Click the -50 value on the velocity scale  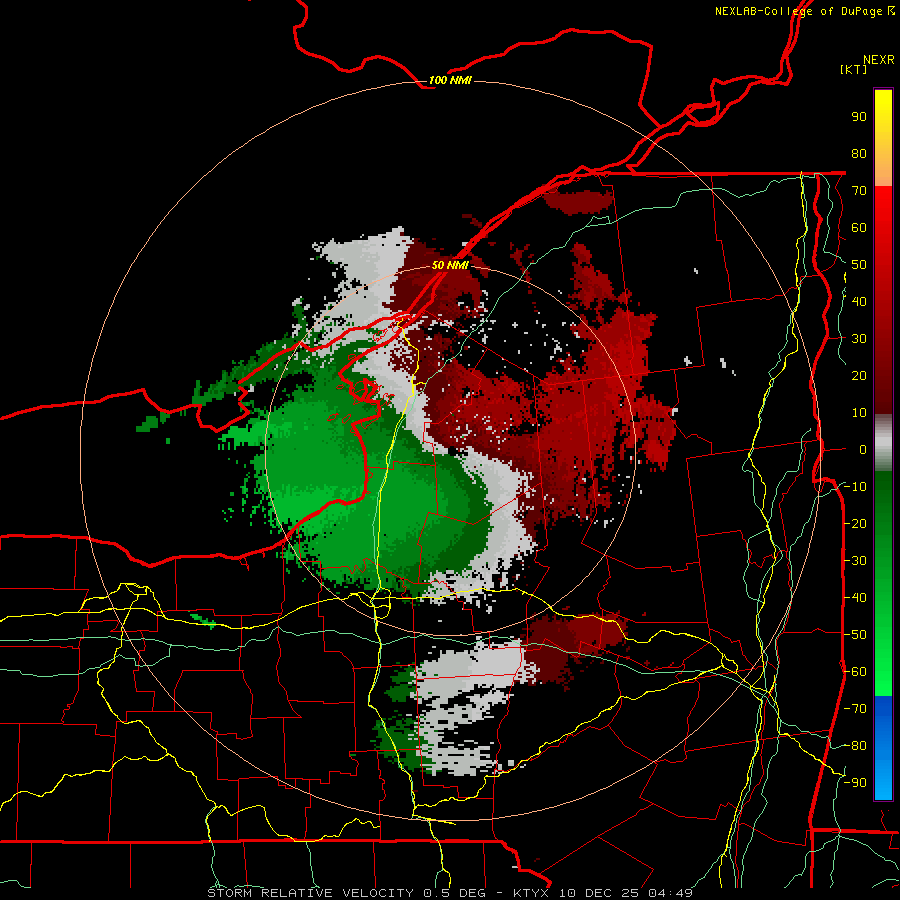pos(855,635)
